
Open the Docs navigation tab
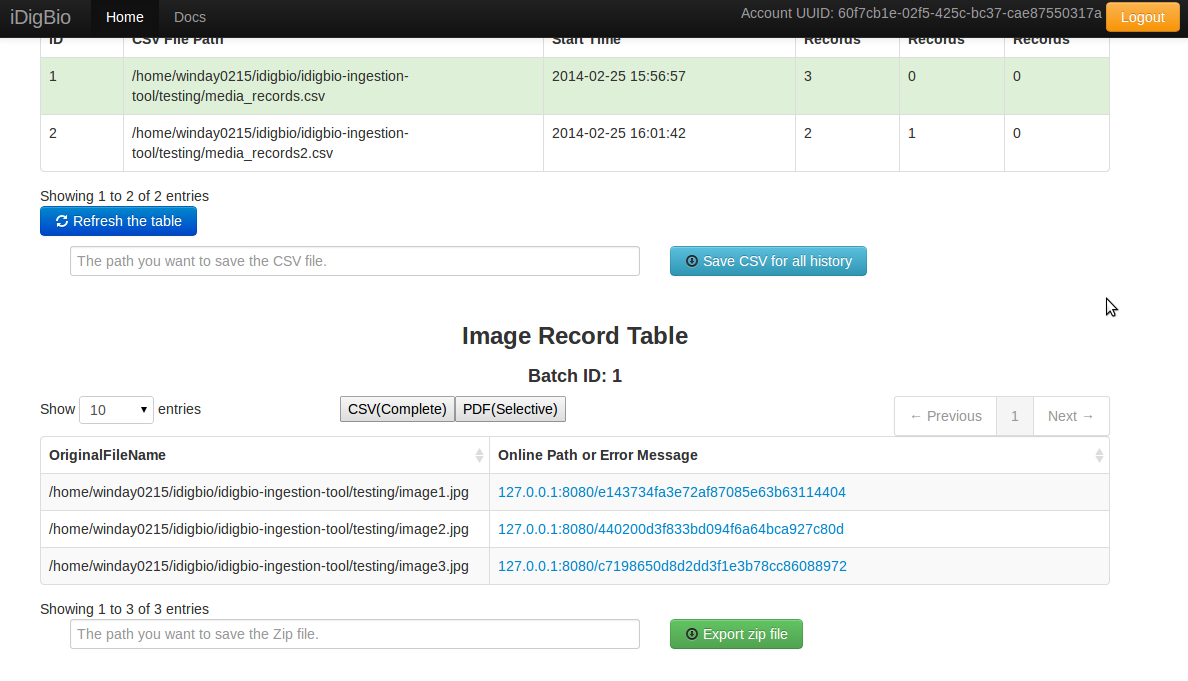click(x=189, y=17)
